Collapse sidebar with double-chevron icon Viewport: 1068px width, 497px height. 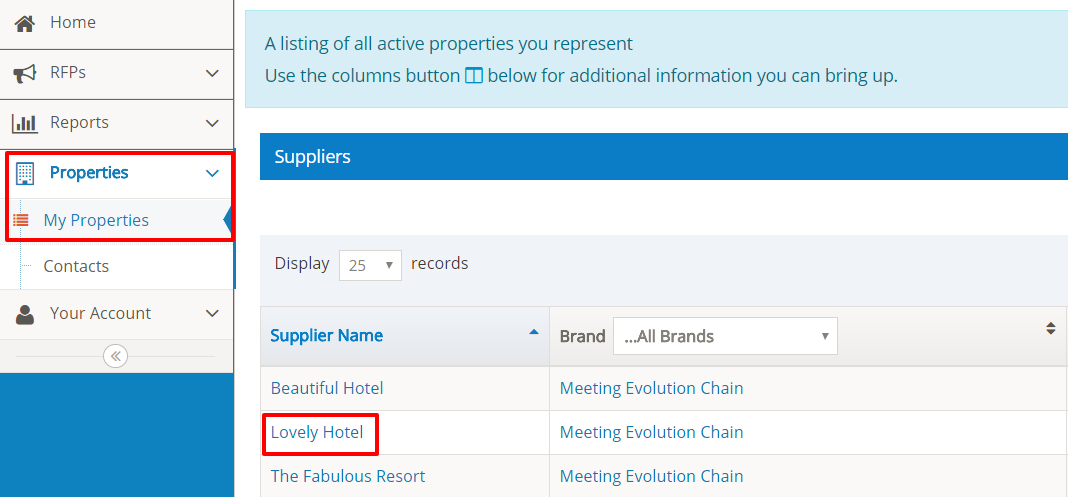point(116,356)
